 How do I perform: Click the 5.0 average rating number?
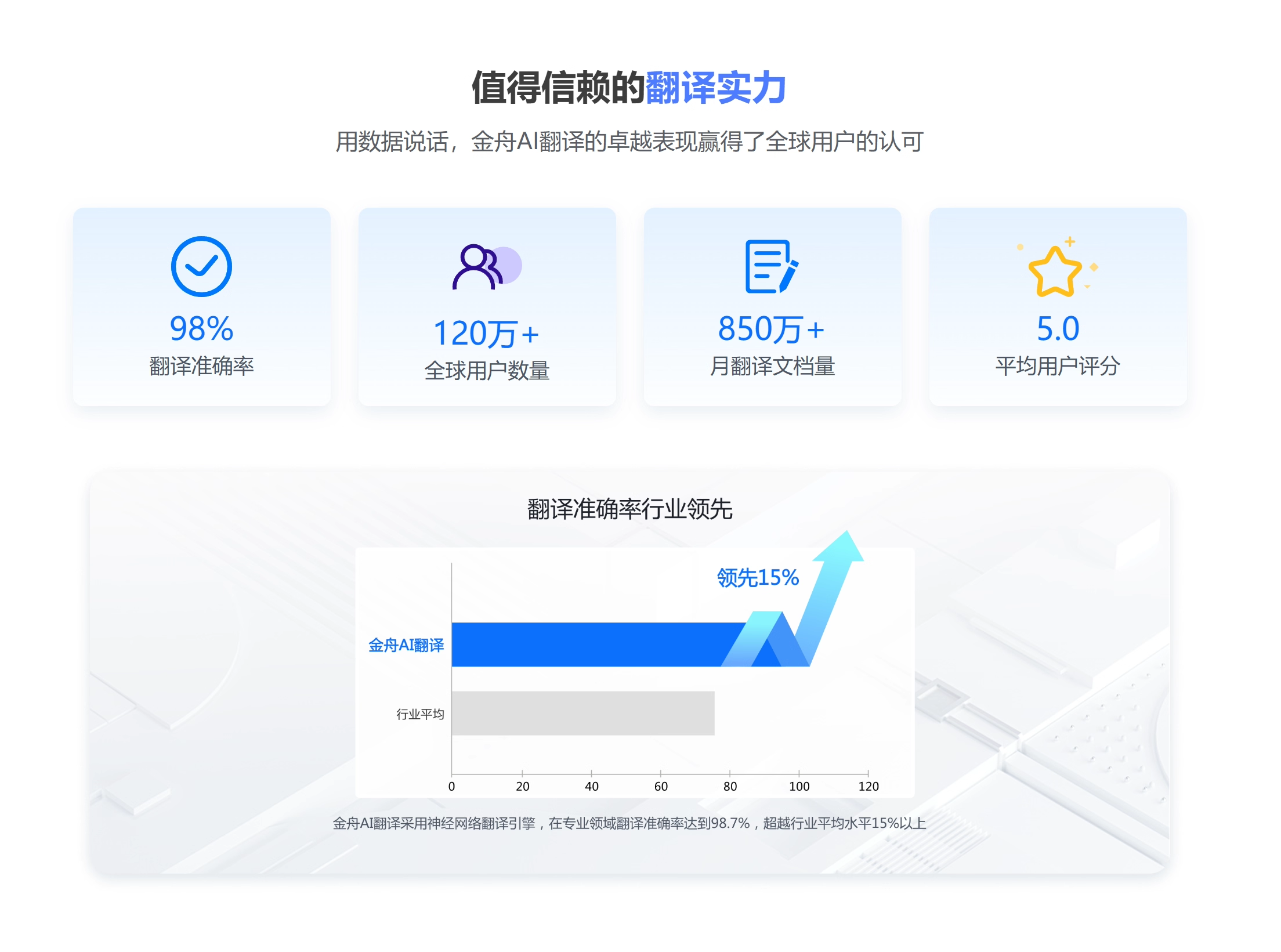tap(1058, 328)
